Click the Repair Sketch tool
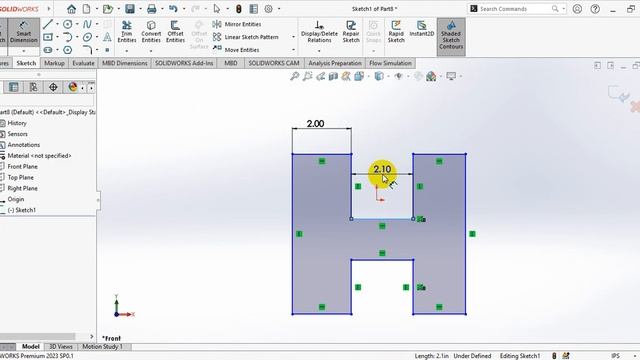640x360 pixels. point(351,32)
